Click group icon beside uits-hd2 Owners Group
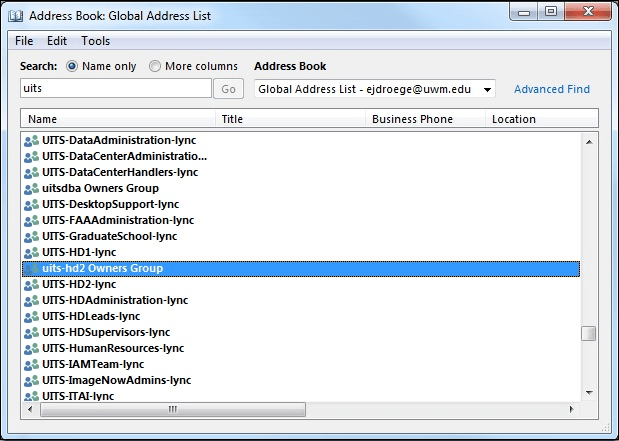Image resolution: width=619 pixels, height=441 pixels. pos(31,268)
